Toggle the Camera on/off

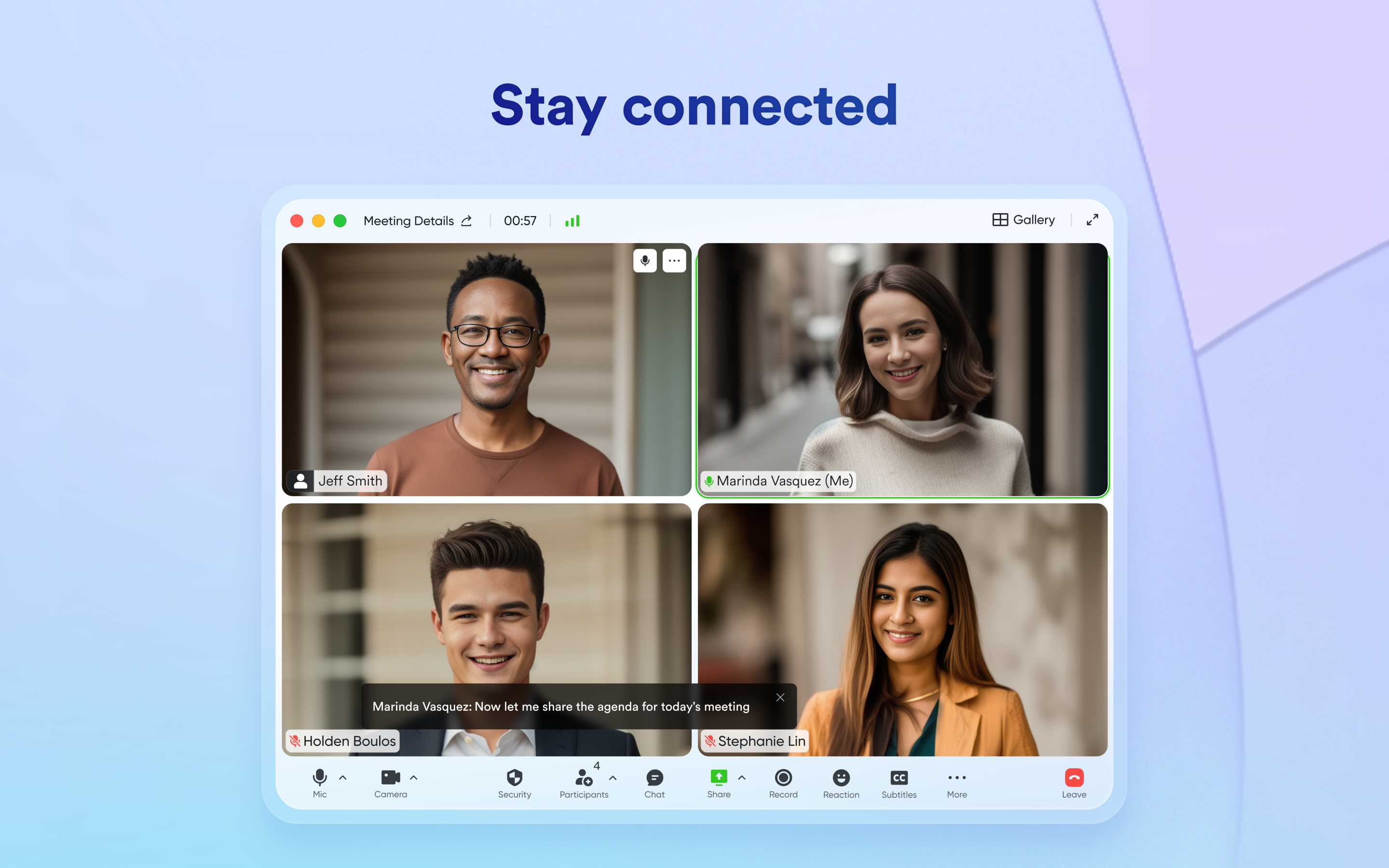[389, 779]
